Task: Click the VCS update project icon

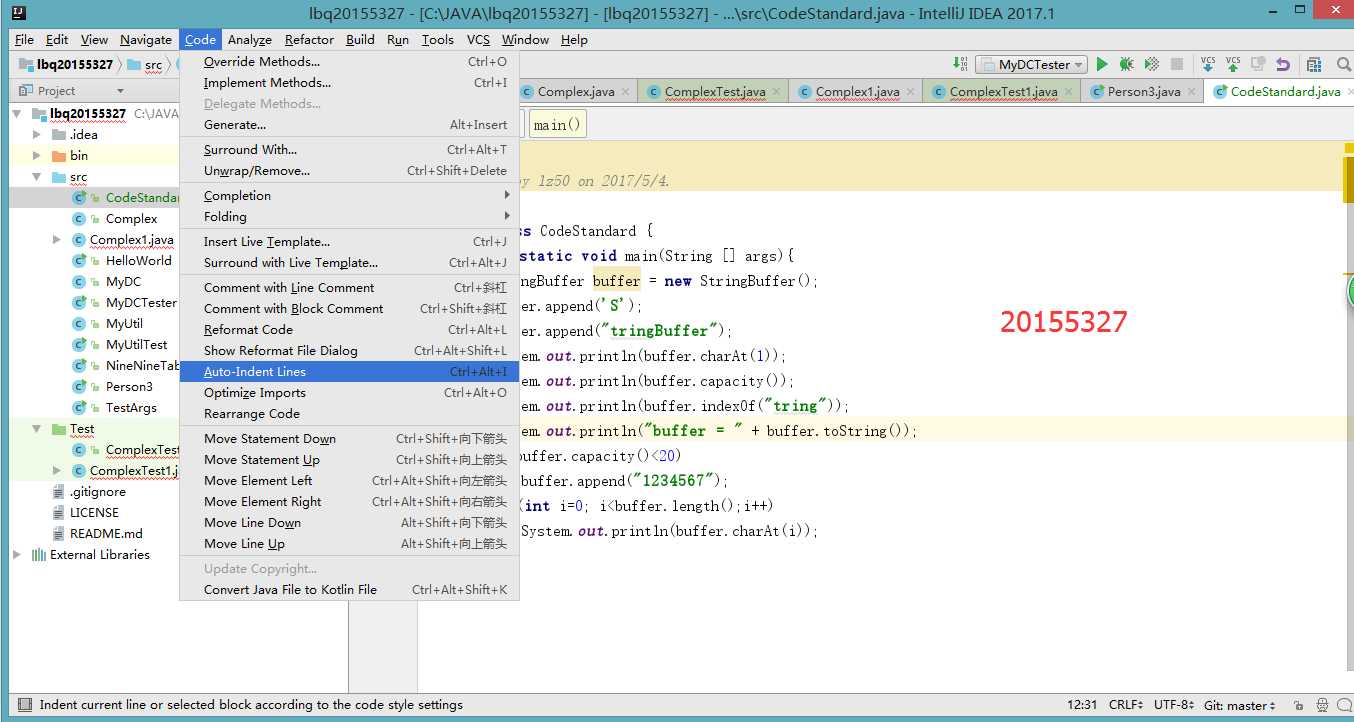Action: click(1208, 64)
